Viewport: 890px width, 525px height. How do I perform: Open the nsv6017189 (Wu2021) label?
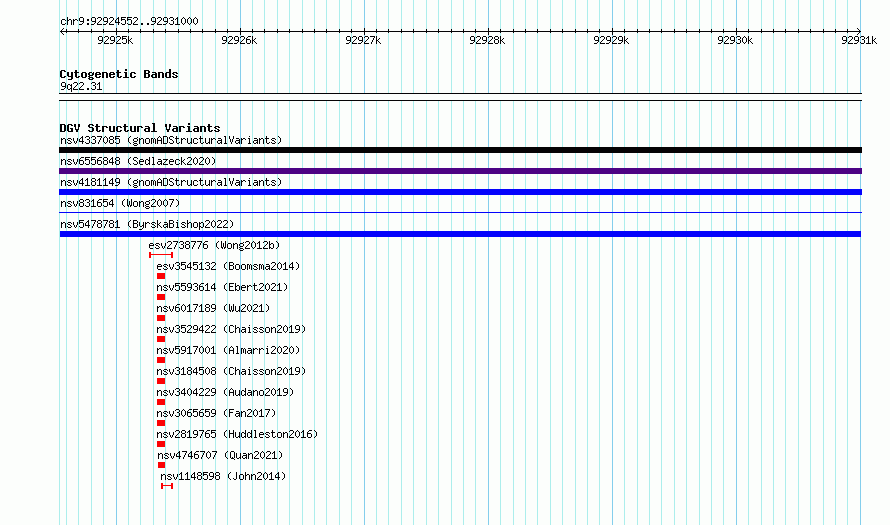pos(213,308)
